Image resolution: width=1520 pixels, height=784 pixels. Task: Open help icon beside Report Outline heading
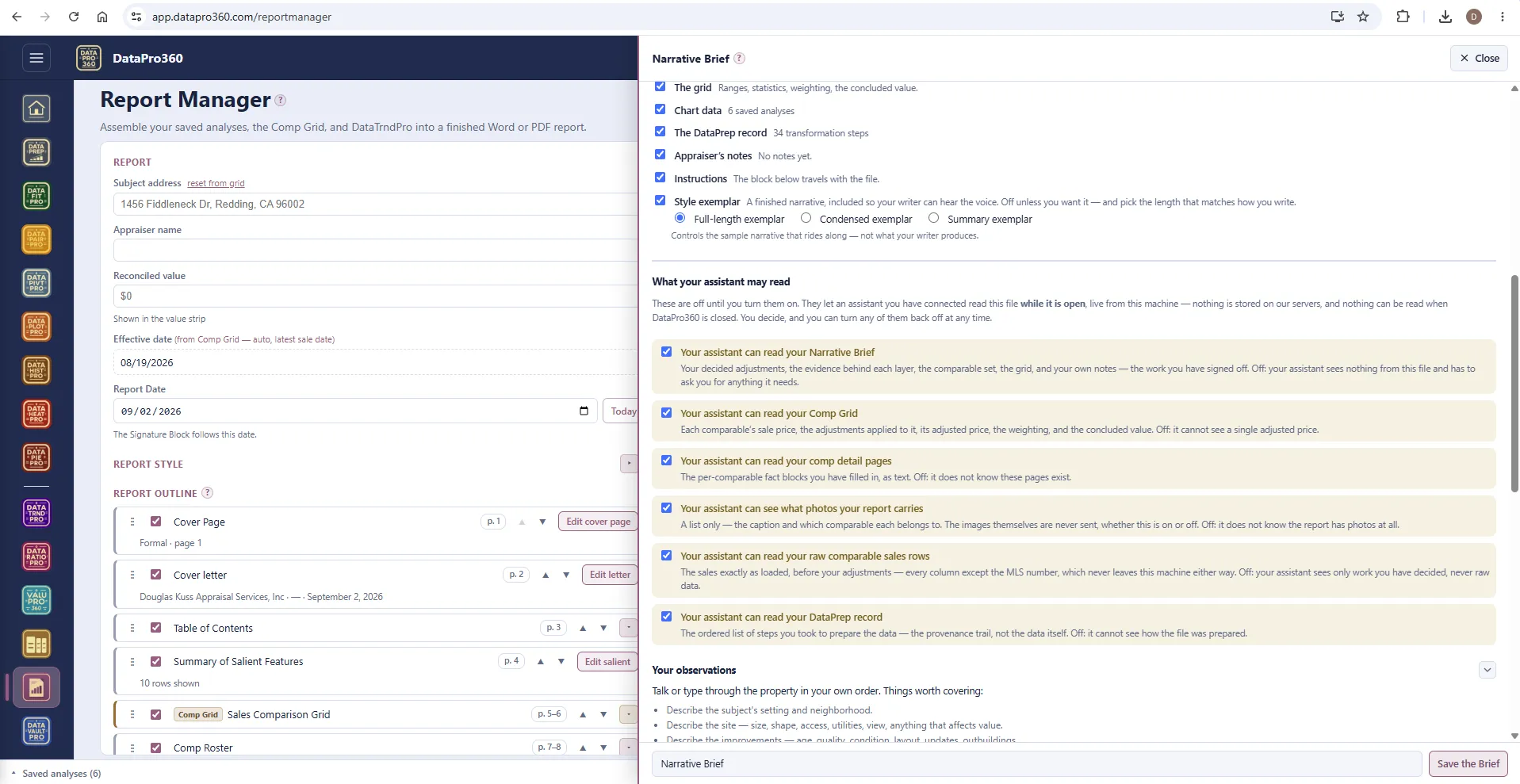pyautogui.click(x=207, y=492)
